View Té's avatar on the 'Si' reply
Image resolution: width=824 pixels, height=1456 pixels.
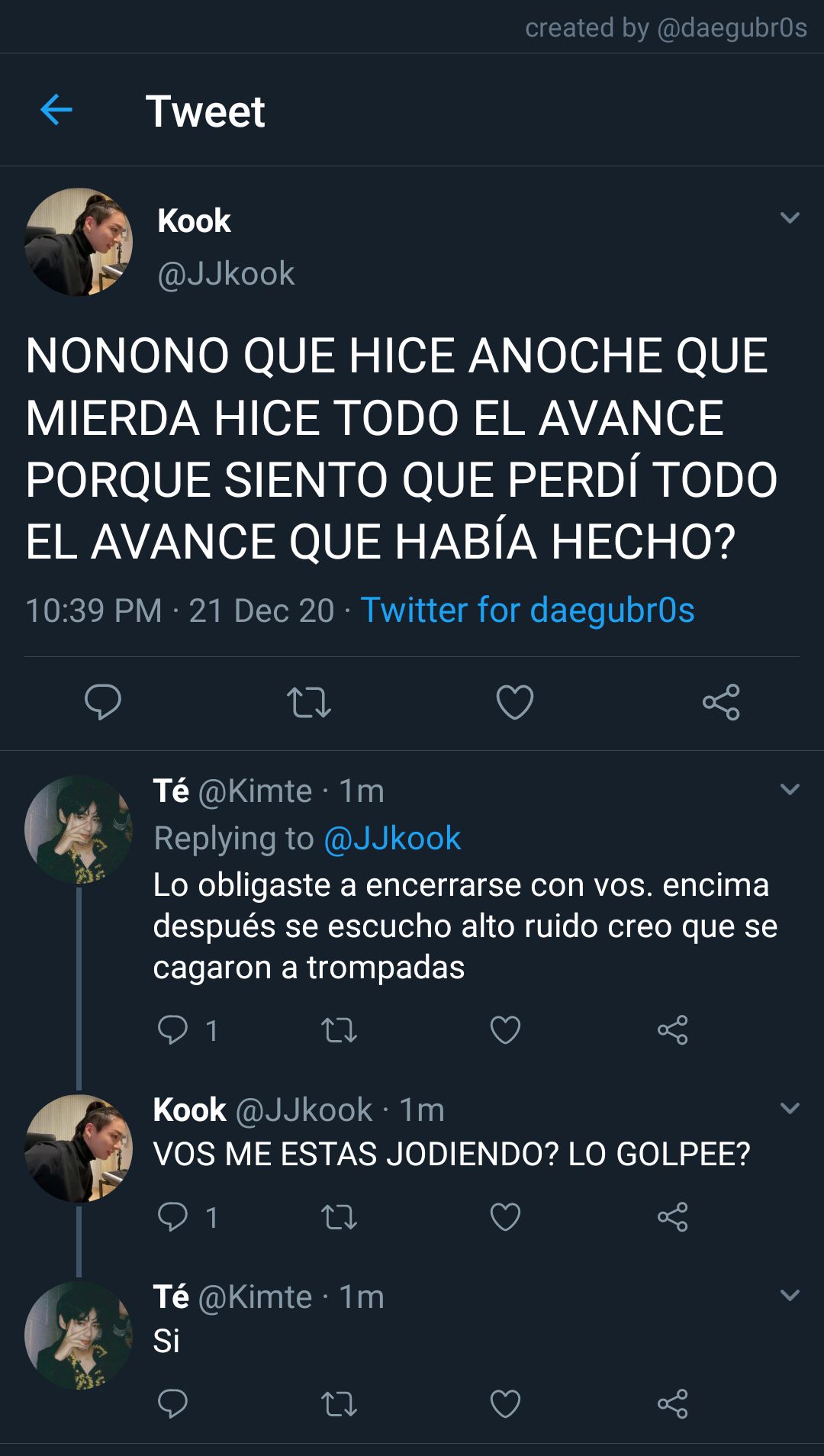(x=79, y=1335)
